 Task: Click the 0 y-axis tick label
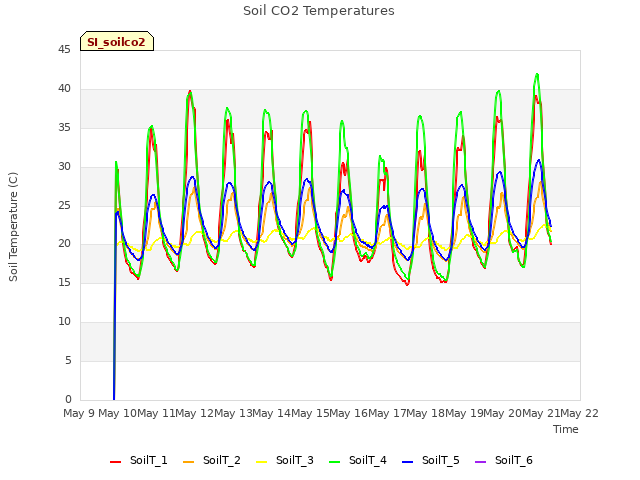pos(68,400)
